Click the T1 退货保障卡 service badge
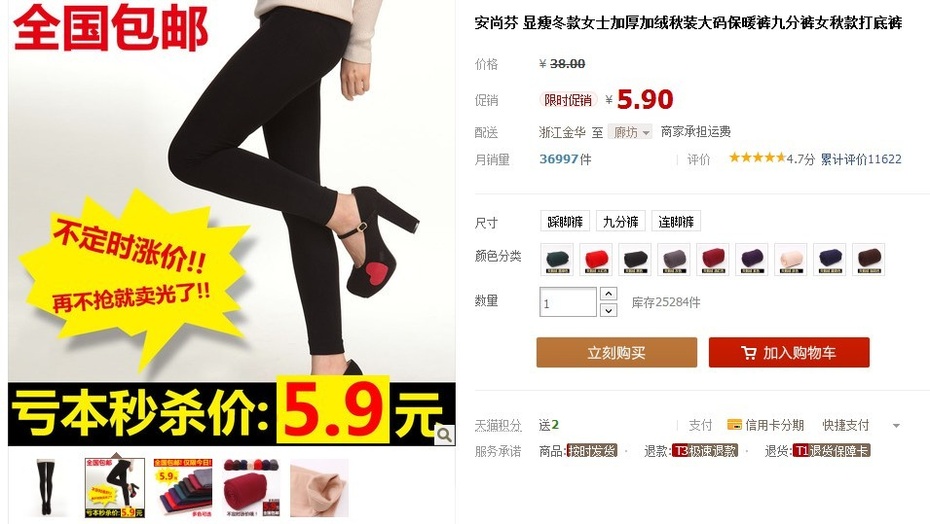This screenshot has height=524, width=930. click(x=831, y=451)
